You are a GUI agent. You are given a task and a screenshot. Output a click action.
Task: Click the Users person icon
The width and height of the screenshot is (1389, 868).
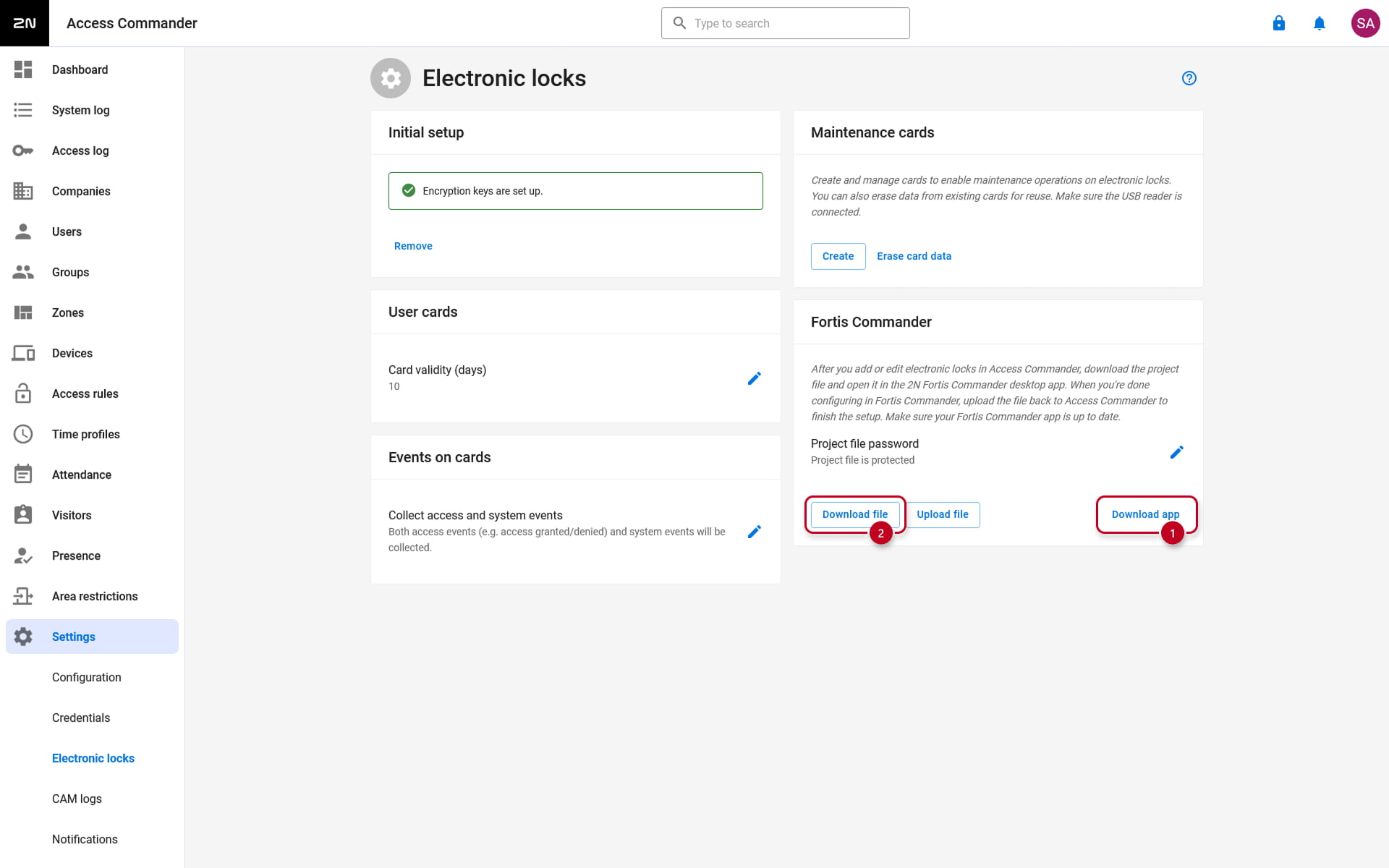(x=23, y=231)
